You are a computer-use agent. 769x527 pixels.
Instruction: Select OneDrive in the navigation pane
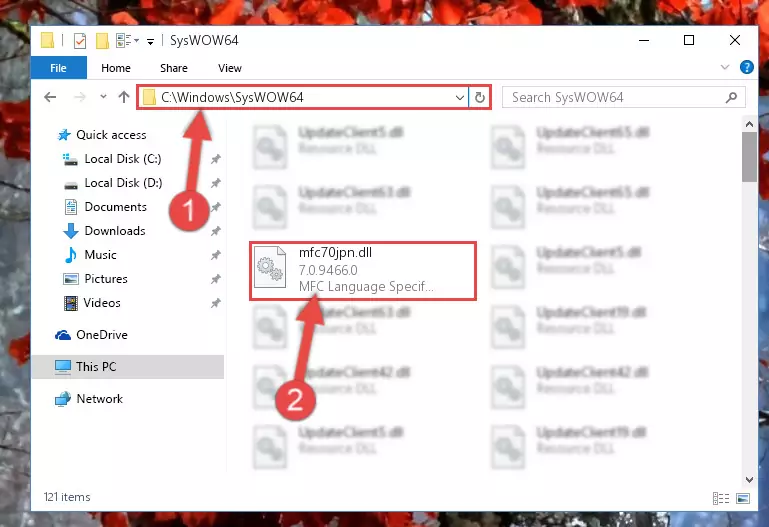[102, 335]
